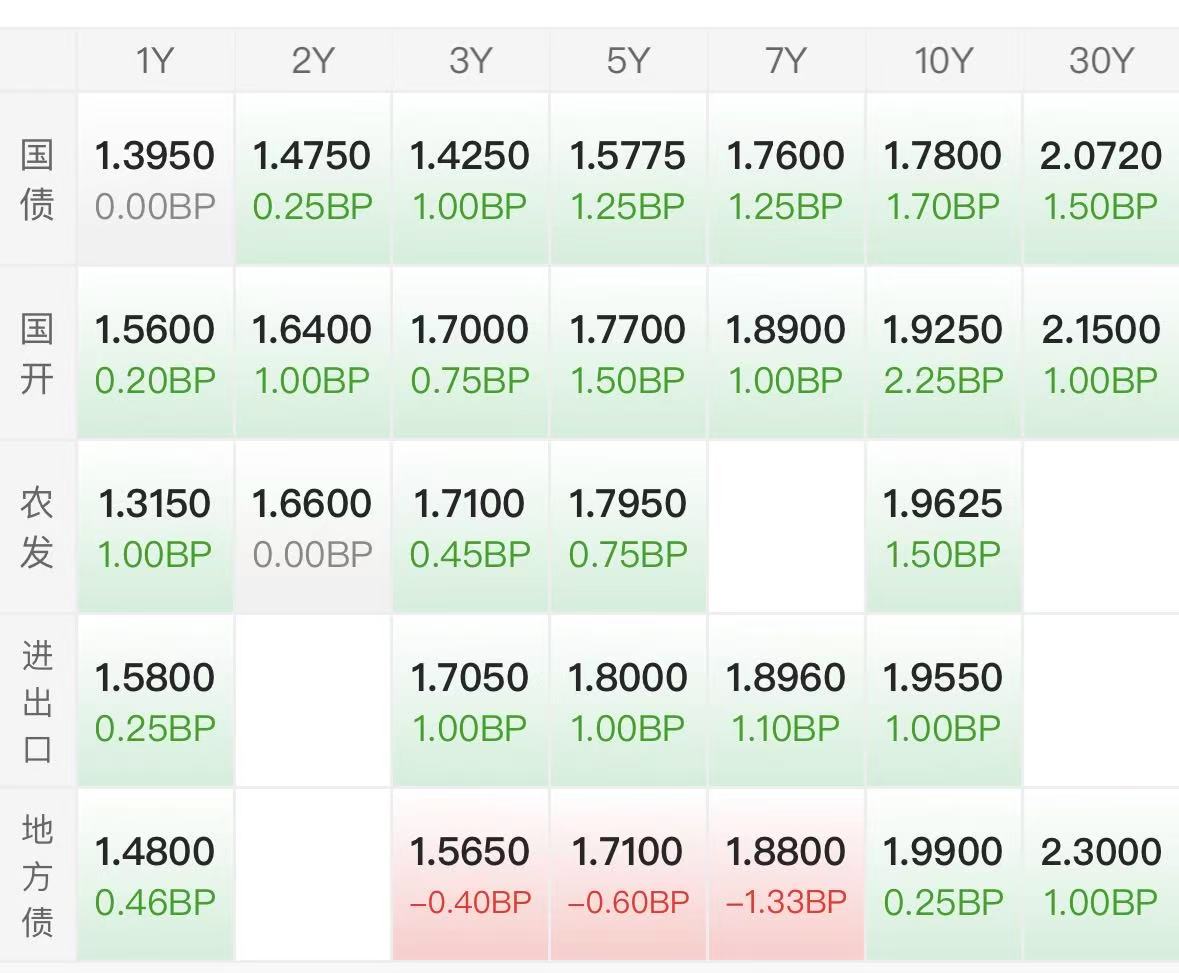
Task: Open 国开 10Y cell with 2.25BP change
Action: [x=944, y=353]
